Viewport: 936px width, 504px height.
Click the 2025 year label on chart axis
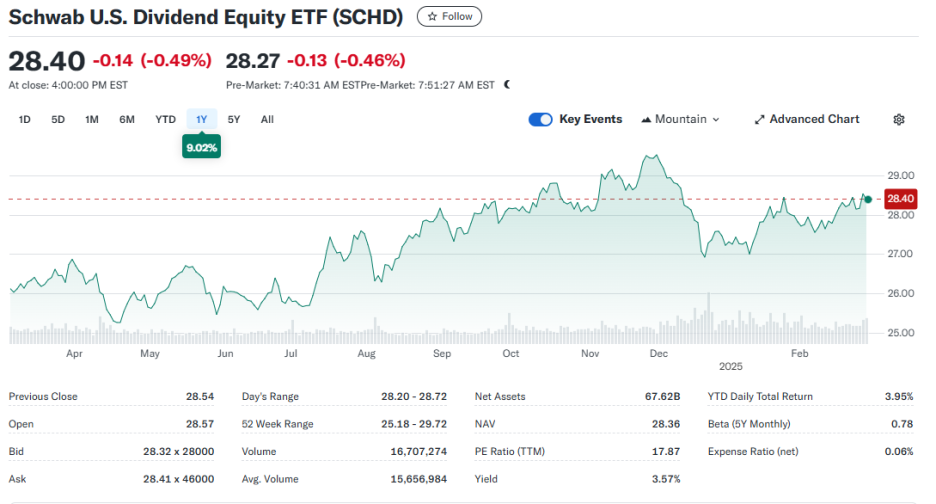[x=731, y=366]
